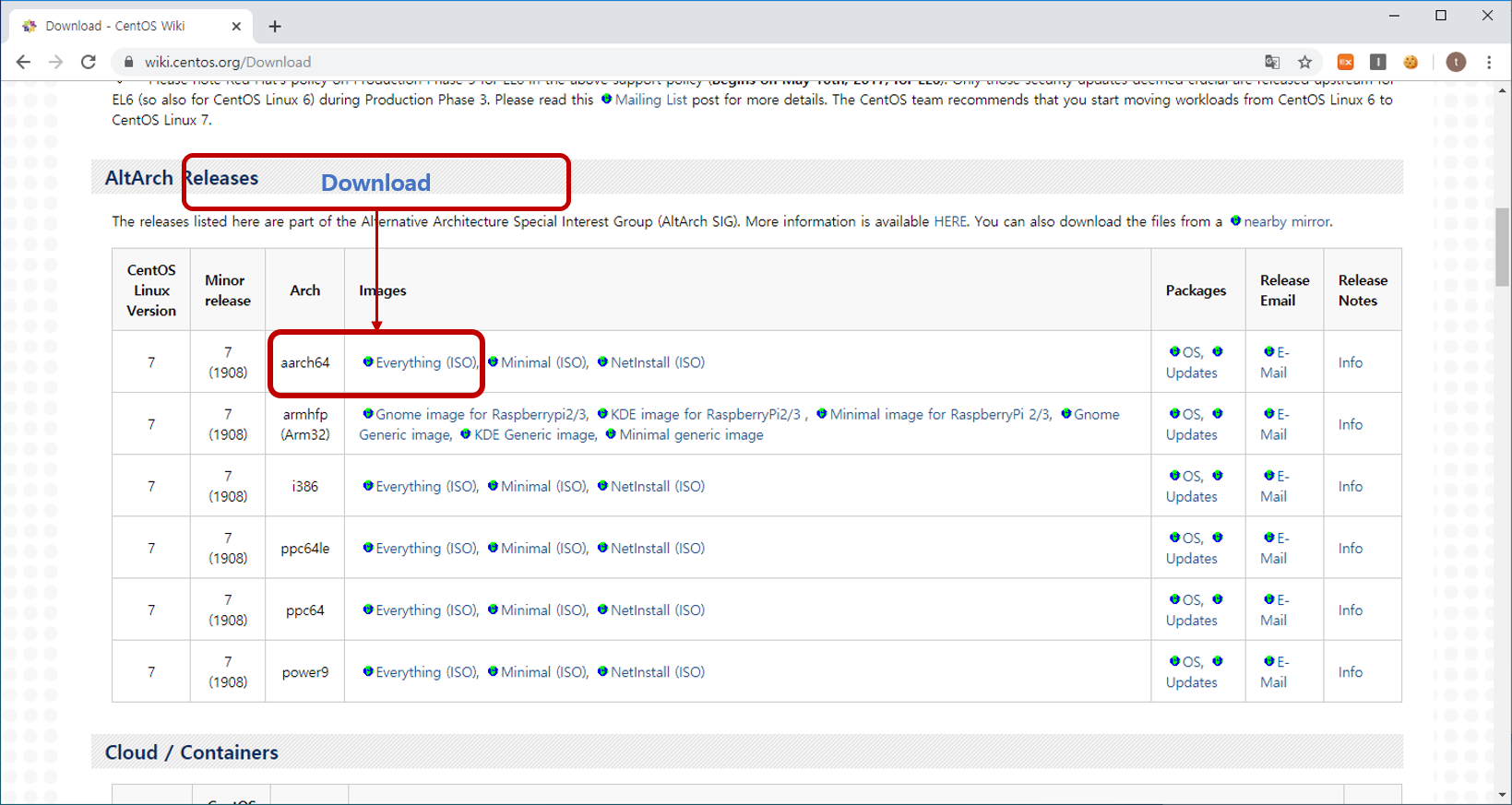
Task: Click the vertical scrollbar thumb
Action: click(1503, 246)
